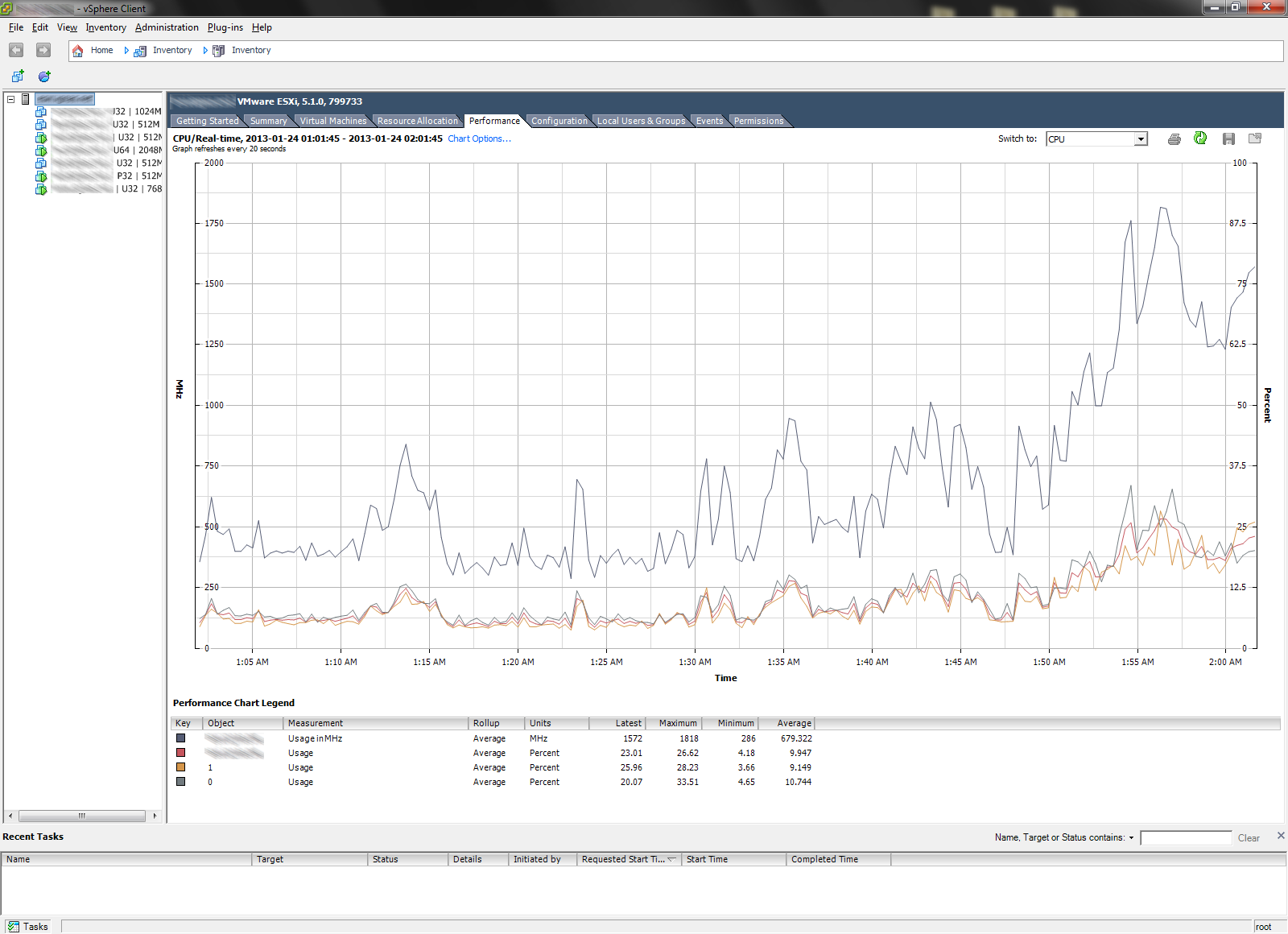This screenshot has height=934, width=1288.
Task: Create a new virtual machine toolbar icon
Action: [18, 76]
